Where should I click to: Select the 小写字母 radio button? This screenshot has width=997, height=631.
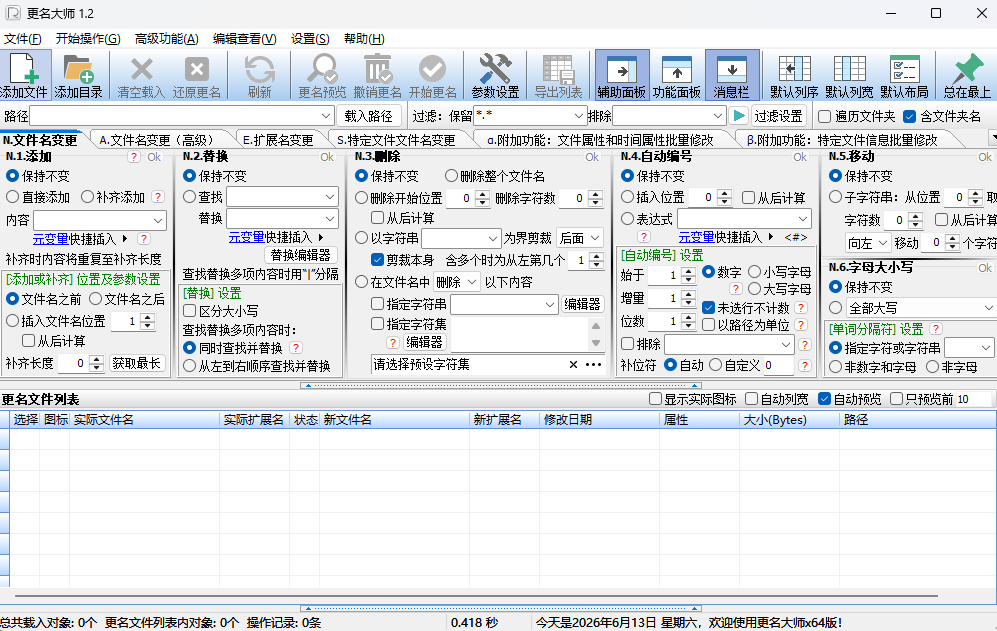click(x=754, y=272)
